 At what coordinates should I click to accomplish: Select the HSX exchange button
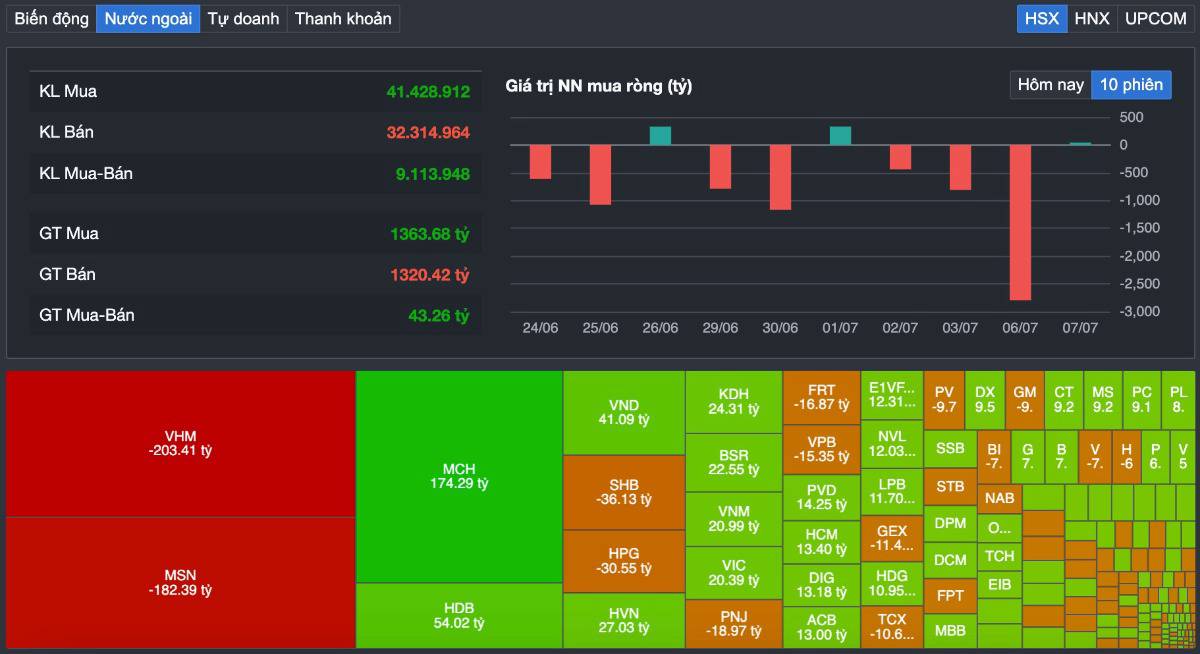1042,18
